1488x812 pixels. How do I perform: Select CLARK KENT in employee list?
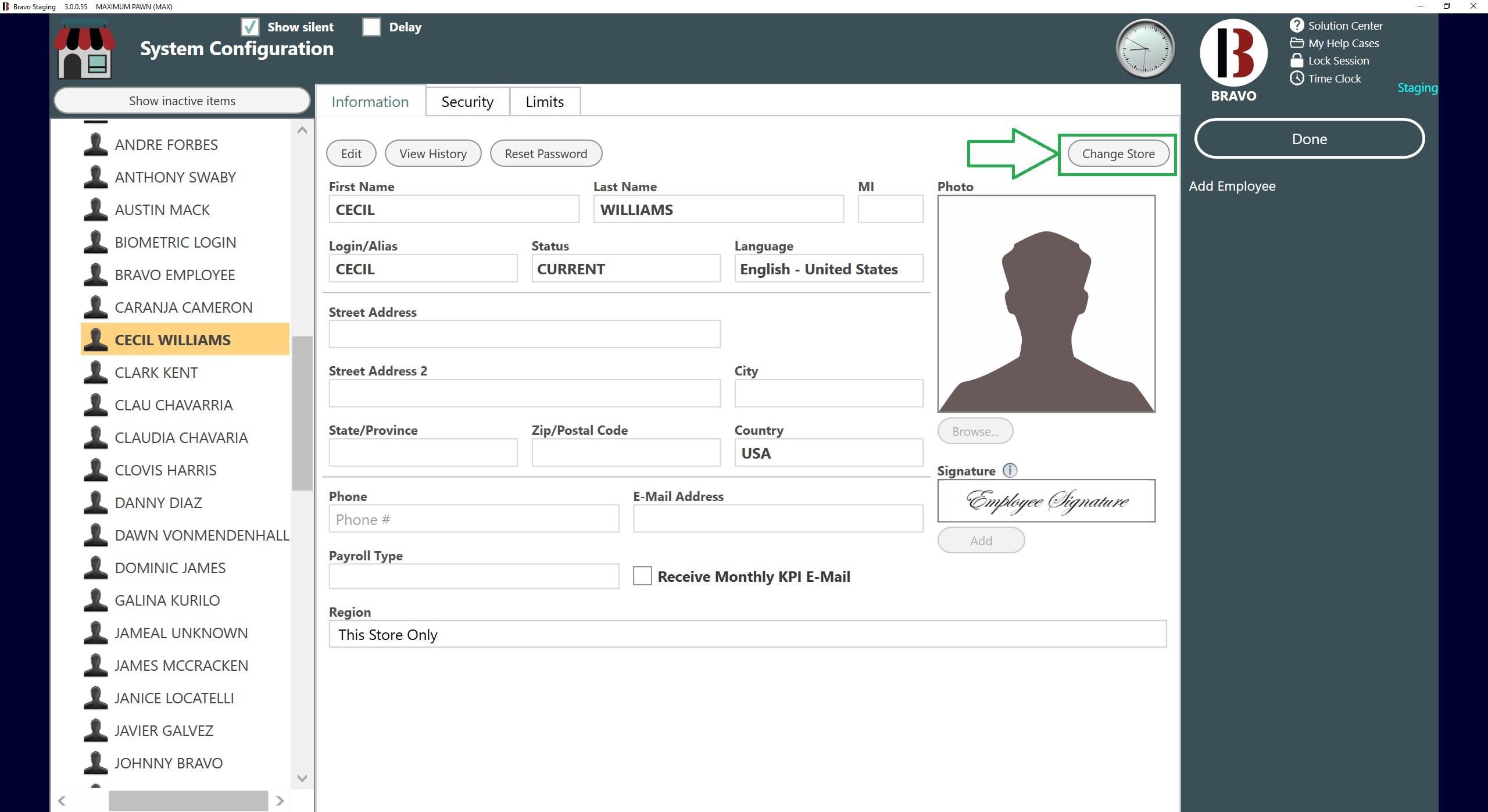[x=156, y=373]
